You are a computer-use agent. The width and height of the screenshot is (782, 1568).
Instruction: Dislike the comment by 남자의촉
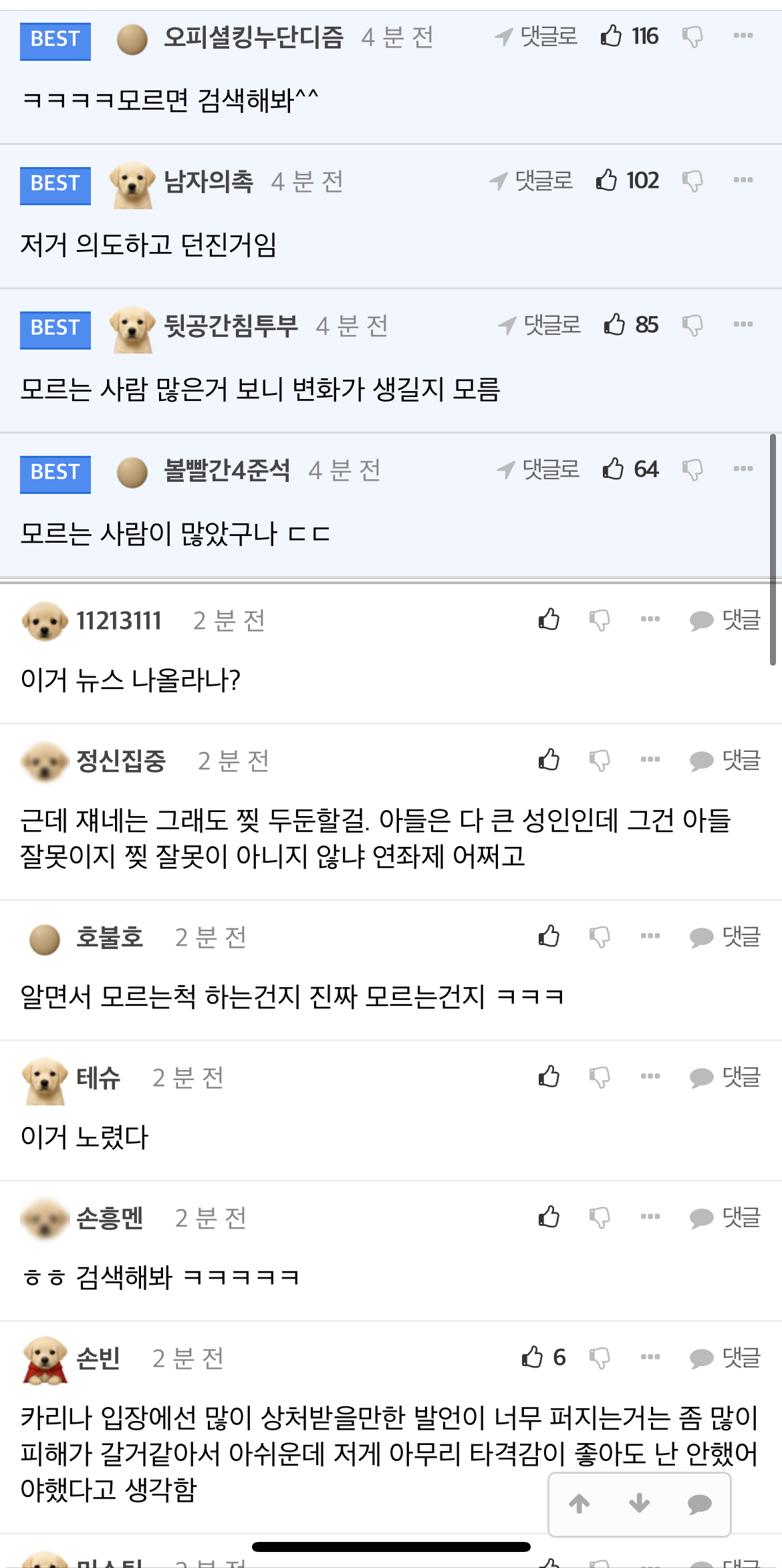692,181
